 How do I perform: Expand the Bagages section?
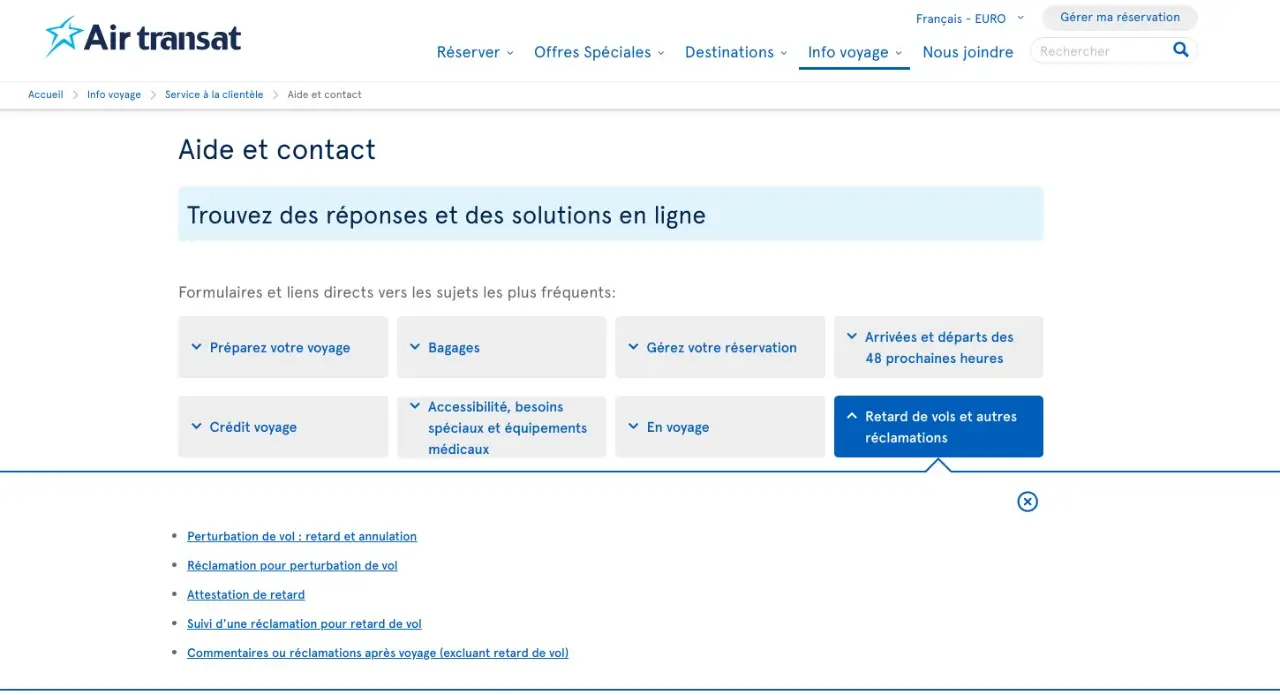coord(502,347)
